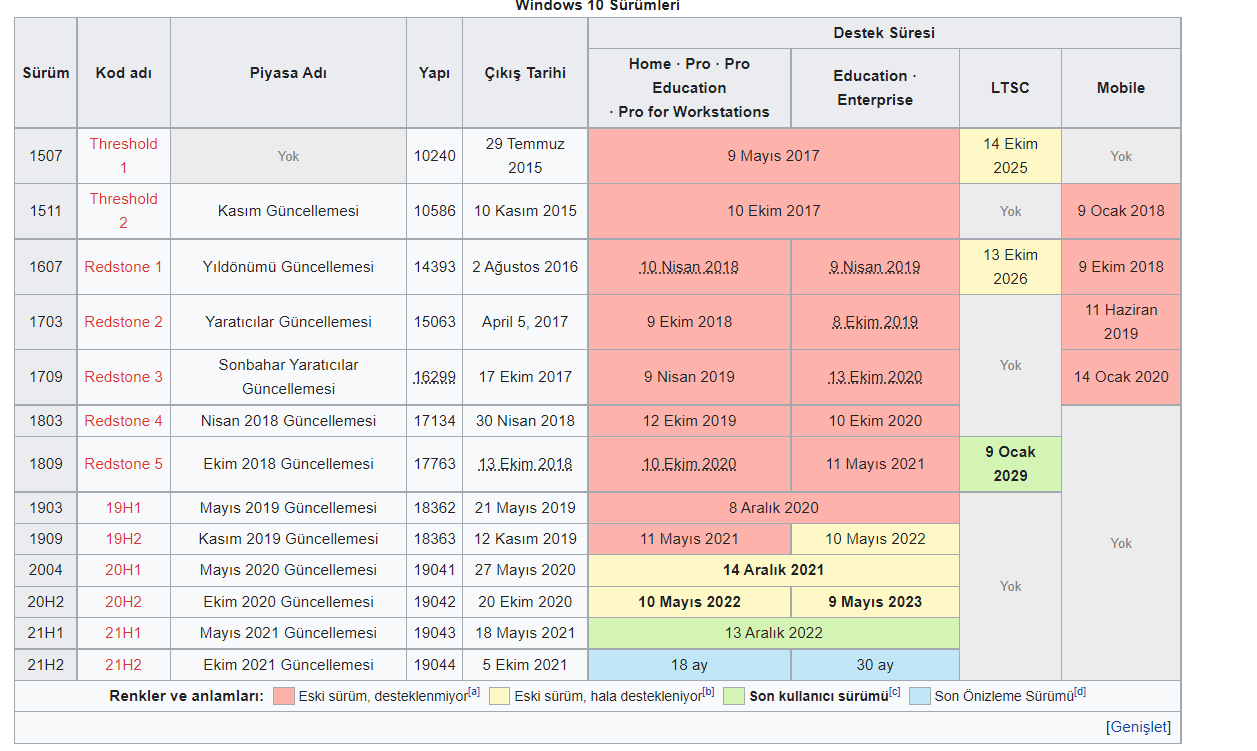Click release date '2 Ağustos 2016'
The height and width of the screenshot is (751, 1257).
(525, 267)
